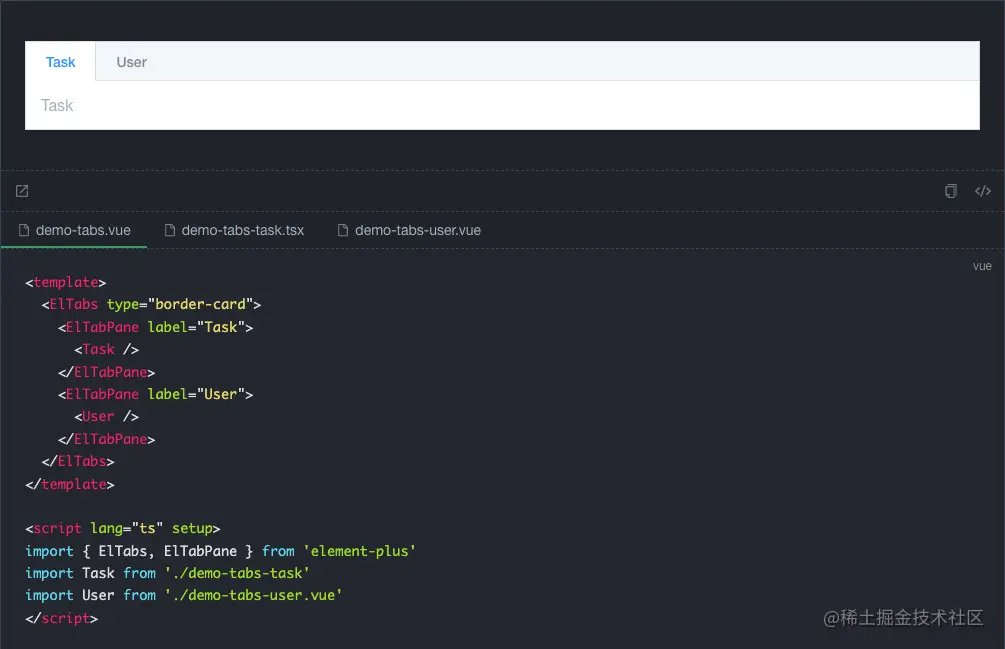The image size is (1005, 649).
Task: Click the Task pane content text
Action: [x=57, y=106]
